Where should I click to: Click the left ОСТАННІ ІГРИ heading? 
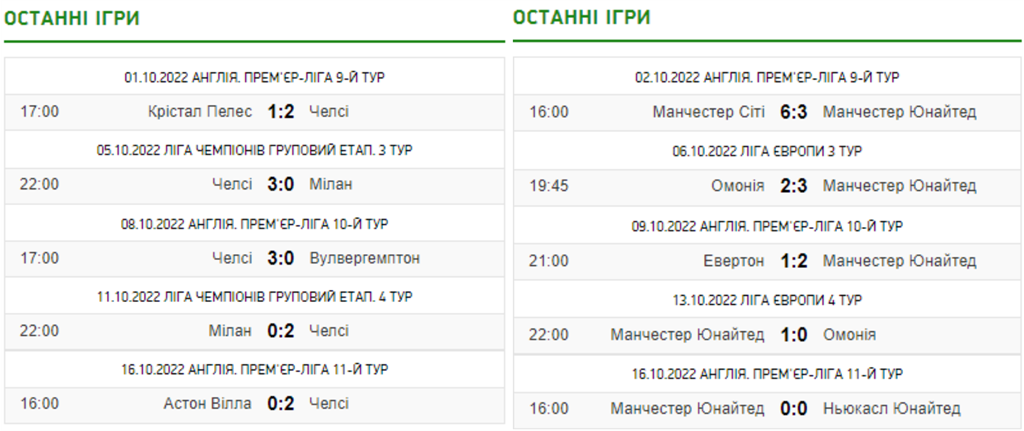click(73, 19)
